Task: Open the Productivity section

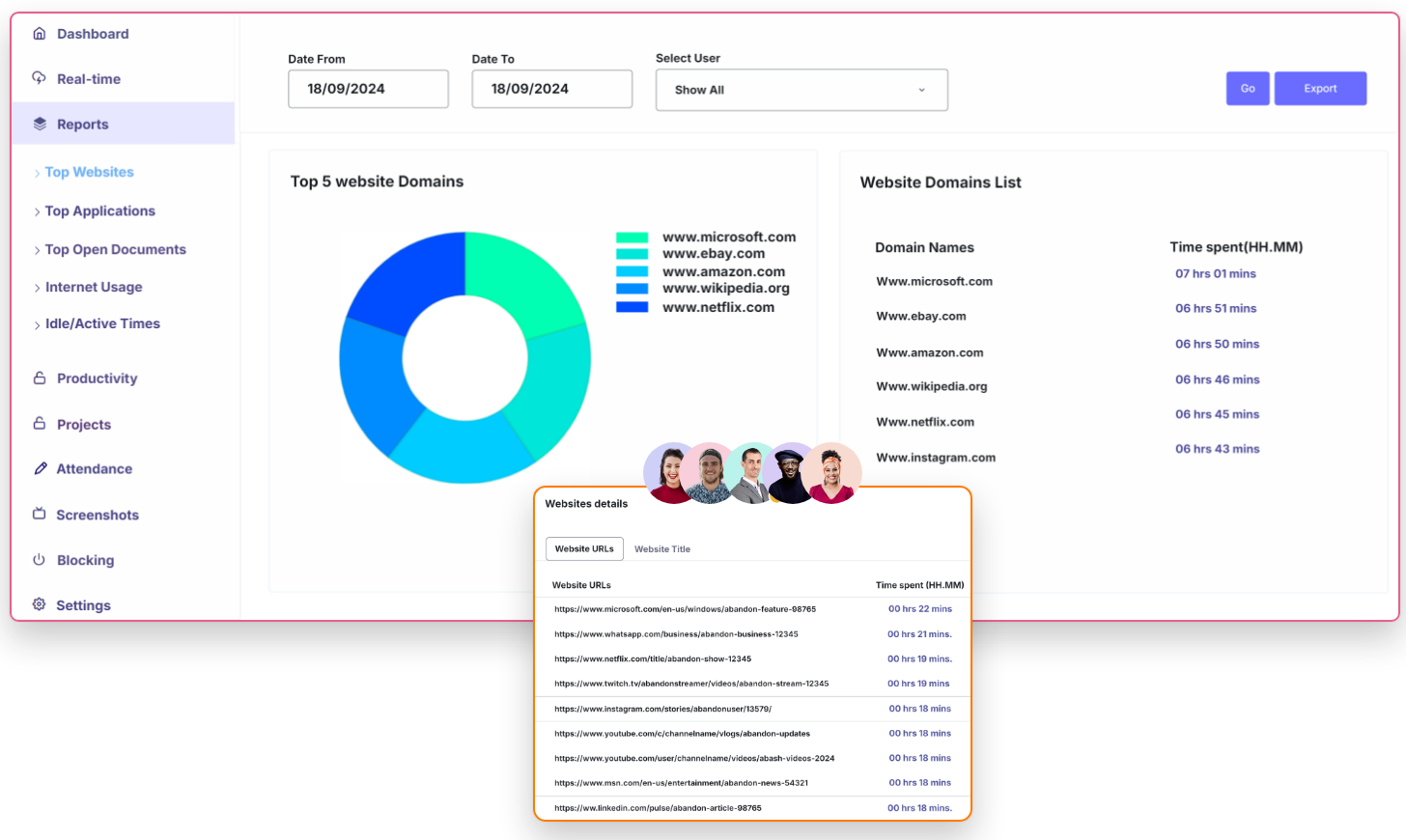Action: [97, 378]
